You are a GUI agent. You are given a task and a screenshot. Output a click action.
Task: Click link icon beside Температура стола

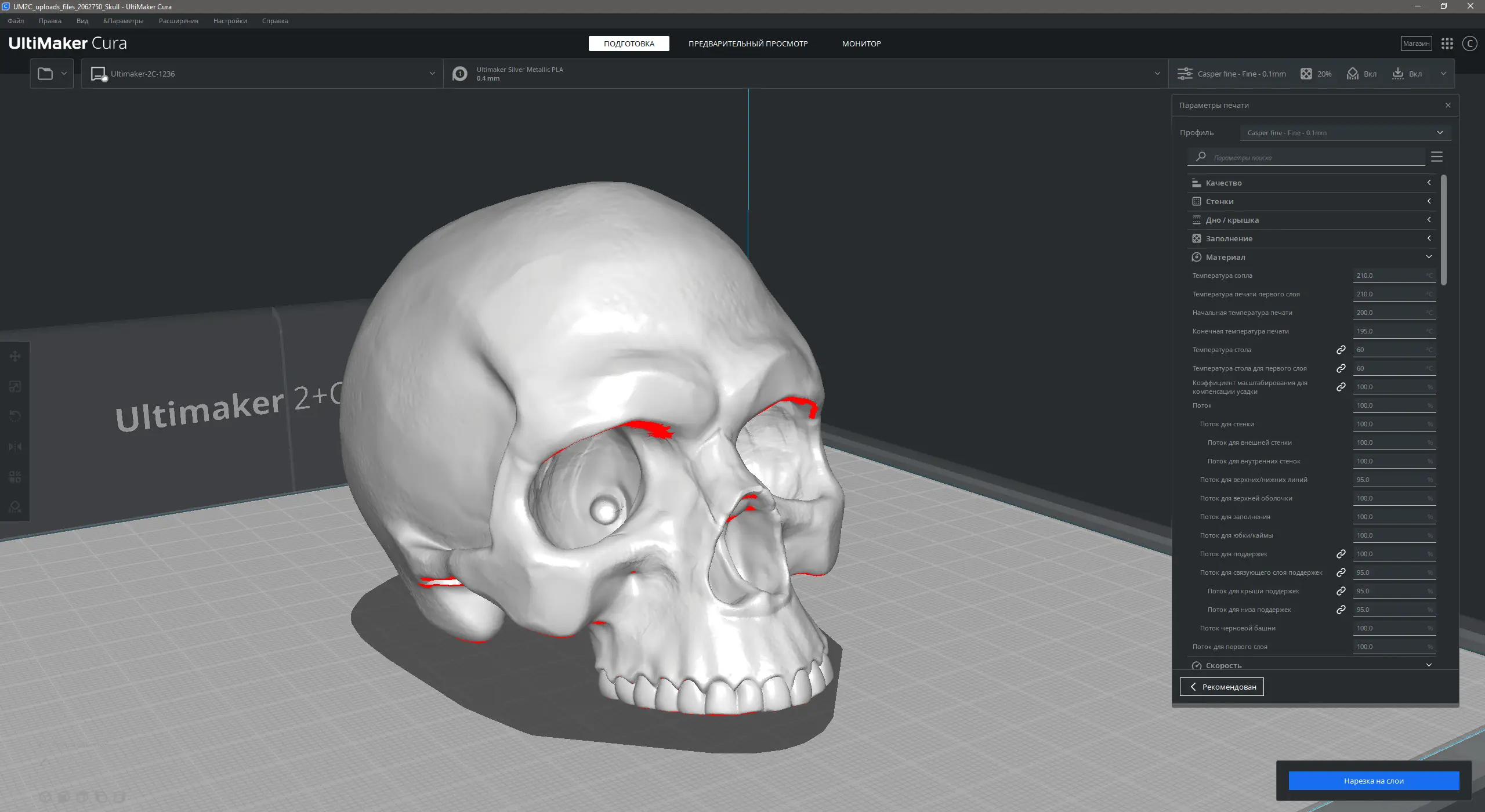pos(1341,350)
